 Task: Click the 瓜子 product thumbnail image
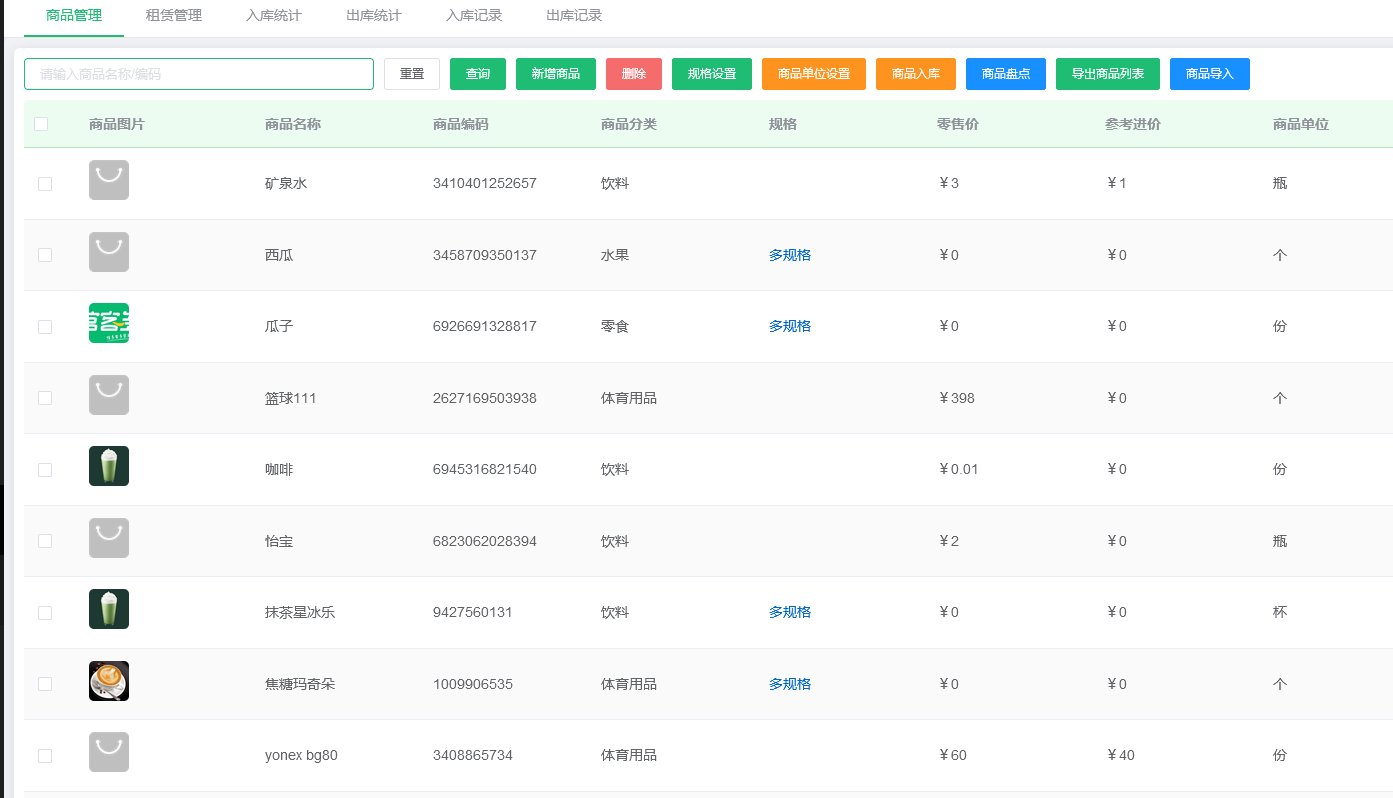(108, 323)
